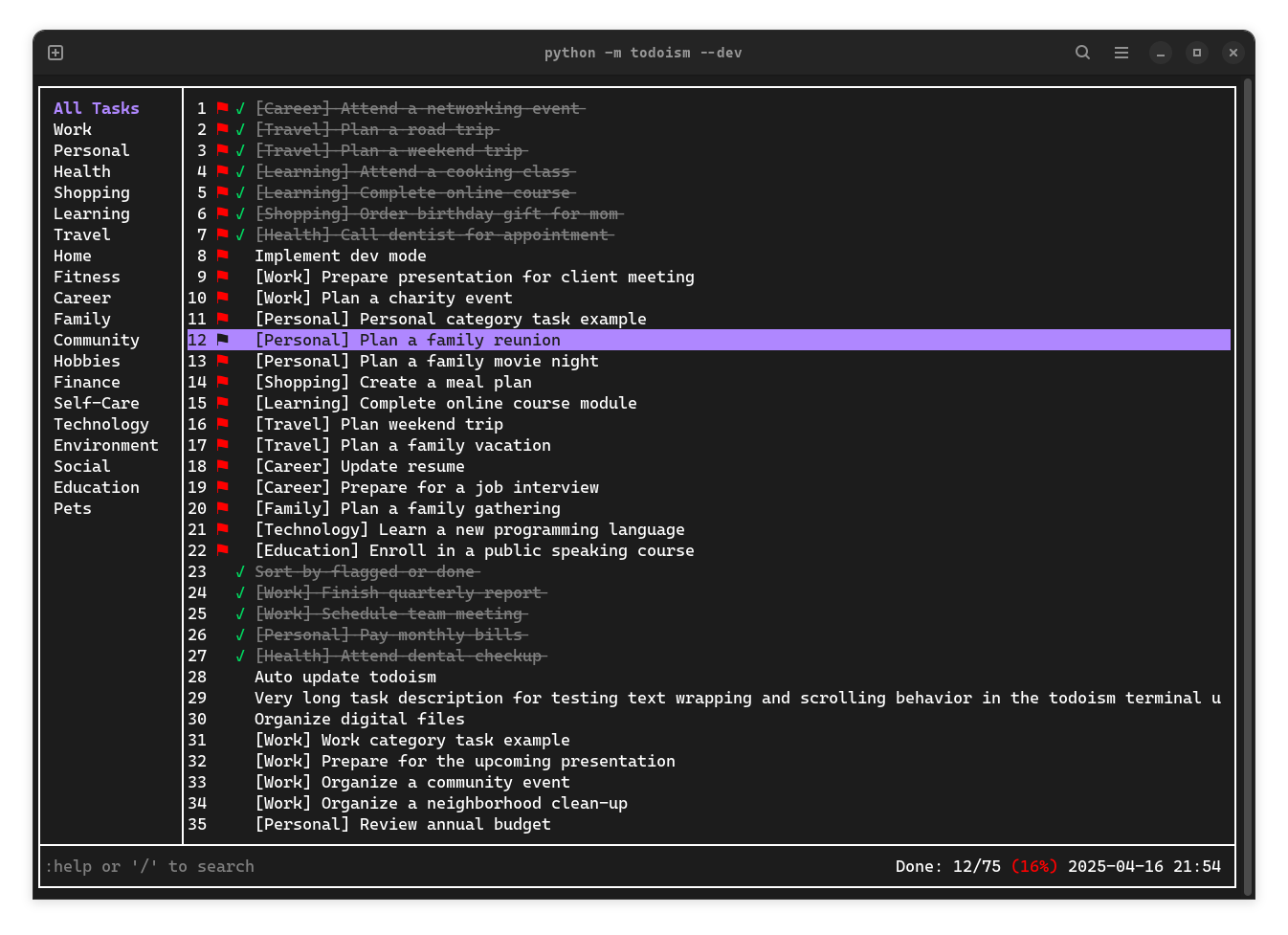The height and width of the screenshot is (935, 1288).
Task: Click the flag on "[Career] Attend a networking event"
Action: point(223,107)
